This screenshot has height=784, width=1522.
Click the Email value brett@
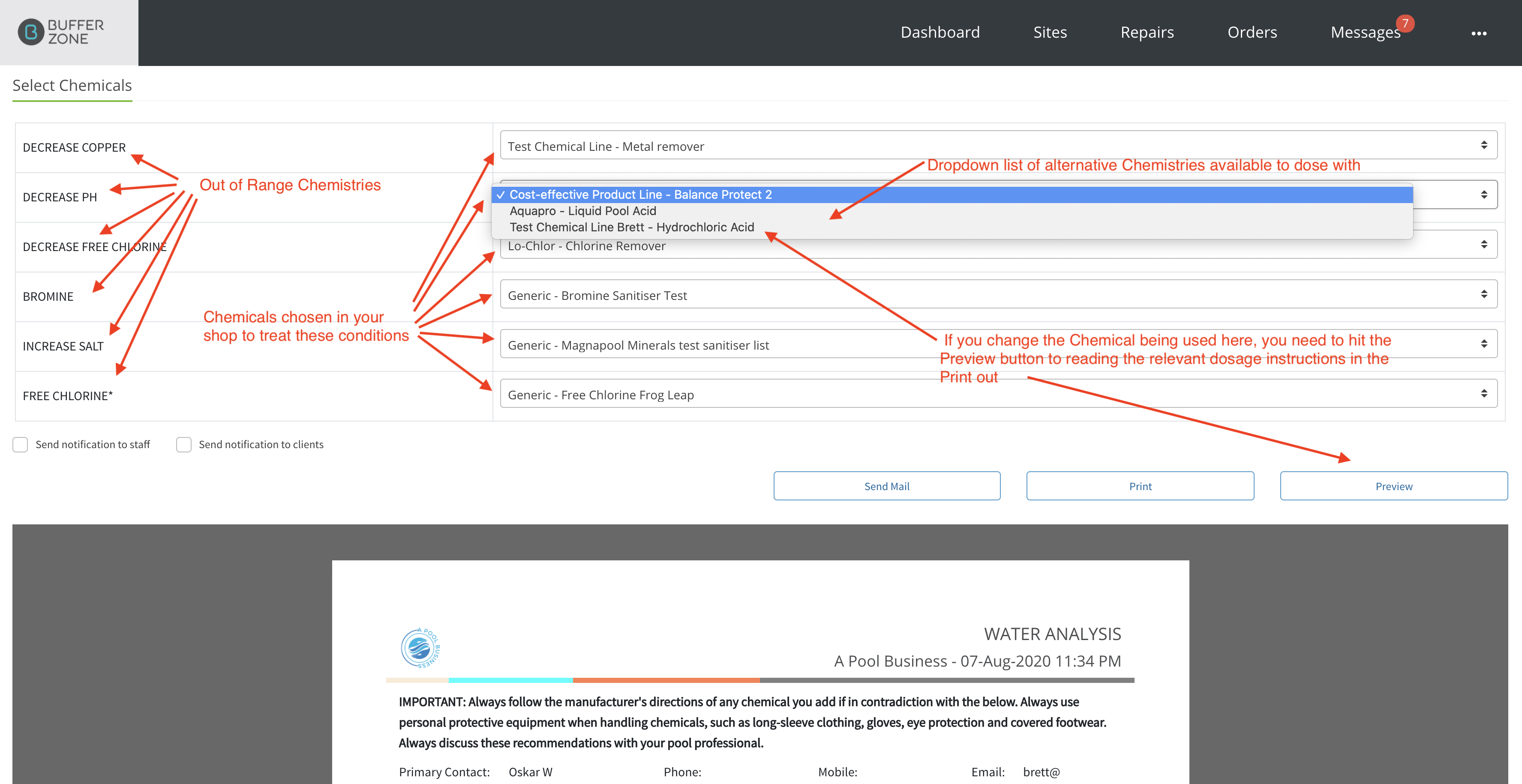pyautogui.click(x=1042, y=772)
